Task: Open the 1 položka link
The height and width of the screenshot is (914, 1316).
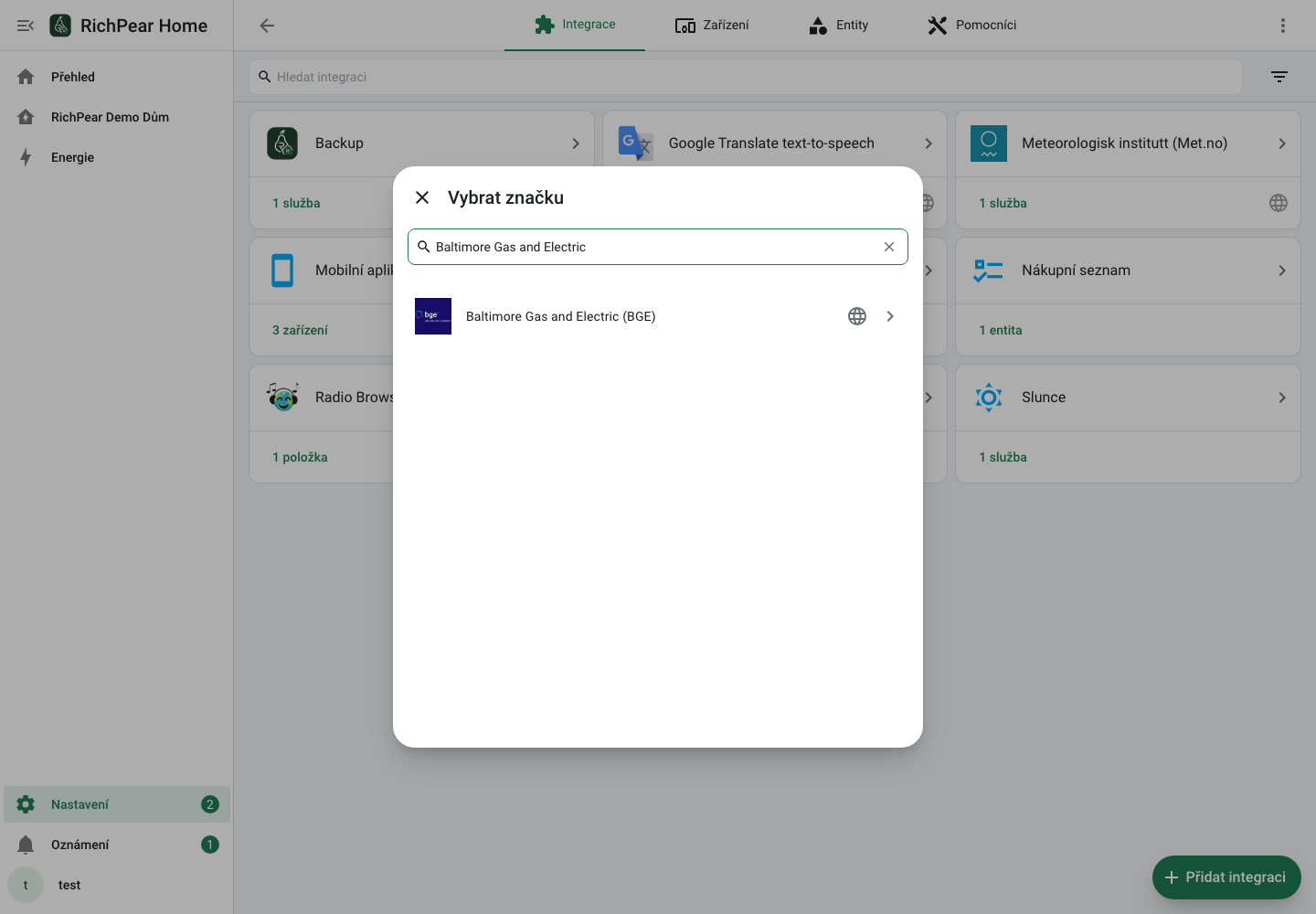Action: pyautogui.click(x=300, y=457)
